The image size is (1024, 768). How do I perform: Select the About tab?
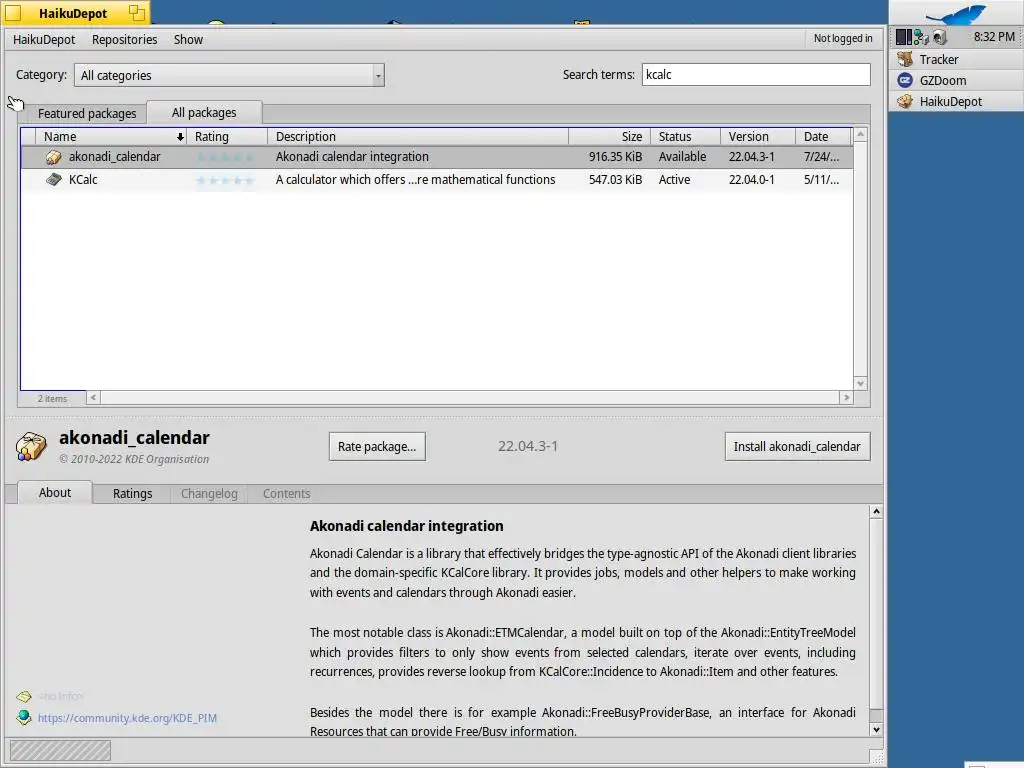tap(55, 492)
